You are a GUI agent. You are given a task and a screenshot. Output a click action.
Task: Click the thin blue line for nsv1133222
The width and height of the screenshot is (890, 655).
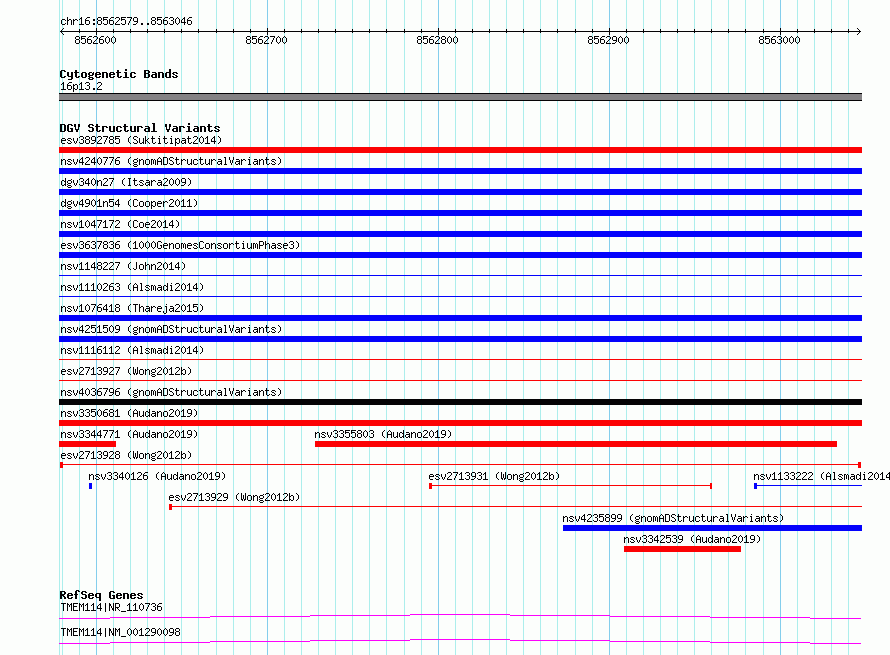click(x=808, y=486)
